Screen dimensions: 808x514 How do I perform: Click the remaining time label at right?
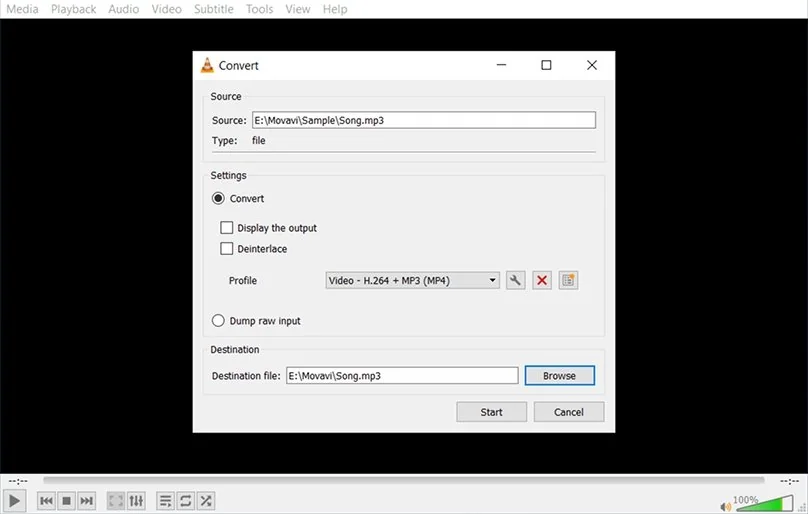coord(789,481)
